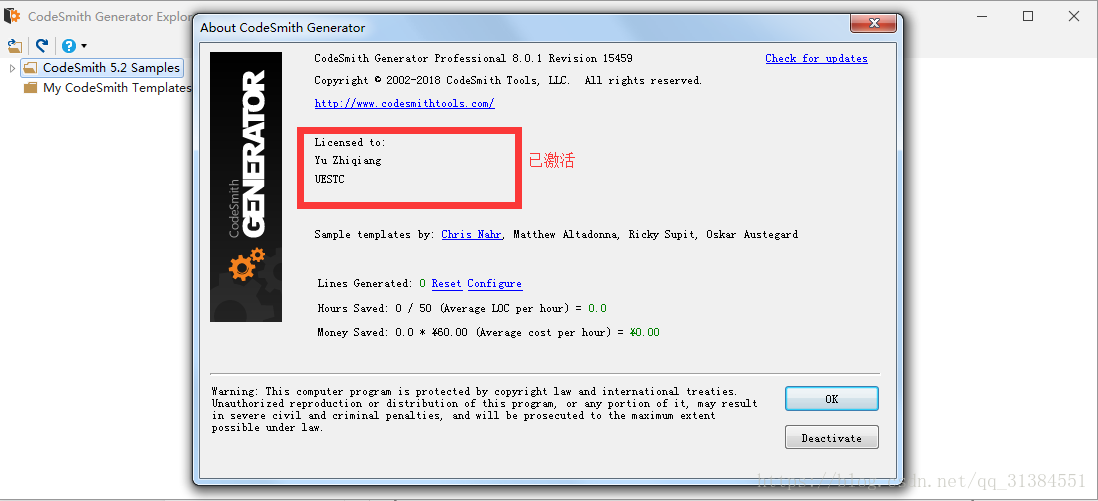Click folder icon beside CodeSmith 5.2 Samples

tap(30, 68)
